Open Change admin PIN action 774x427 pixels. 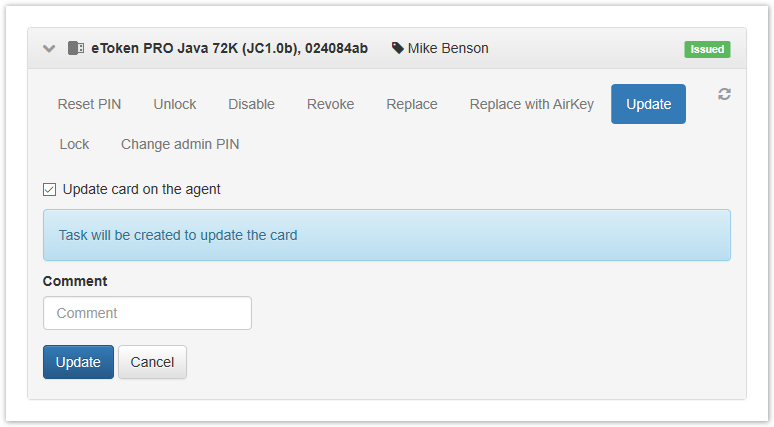click(180, 144)
